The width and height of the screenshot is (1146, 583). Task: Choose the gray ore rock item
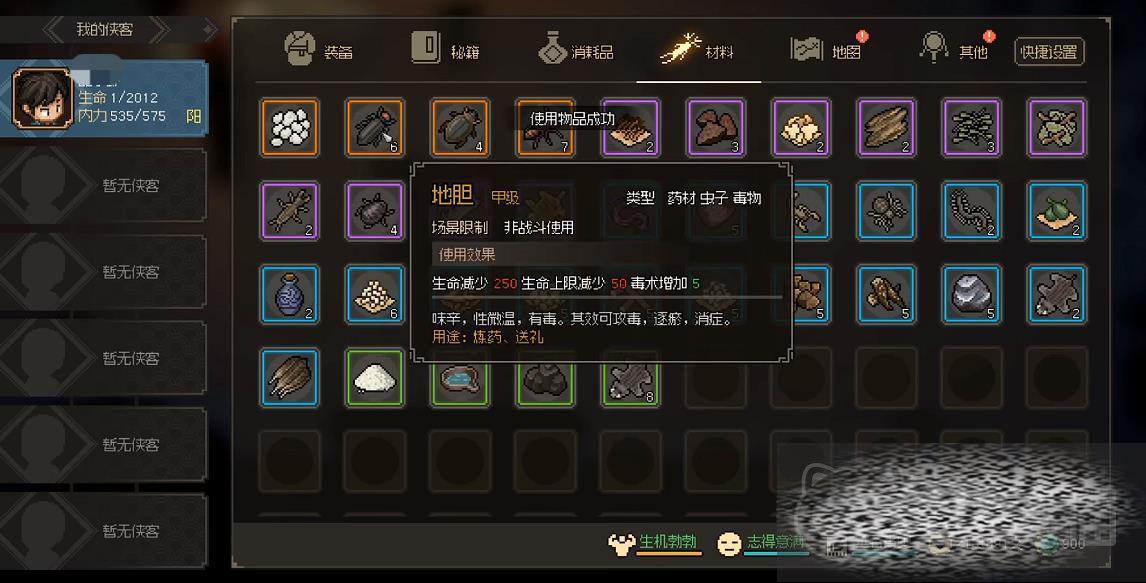pyautogui.click(x=971, y=294)
